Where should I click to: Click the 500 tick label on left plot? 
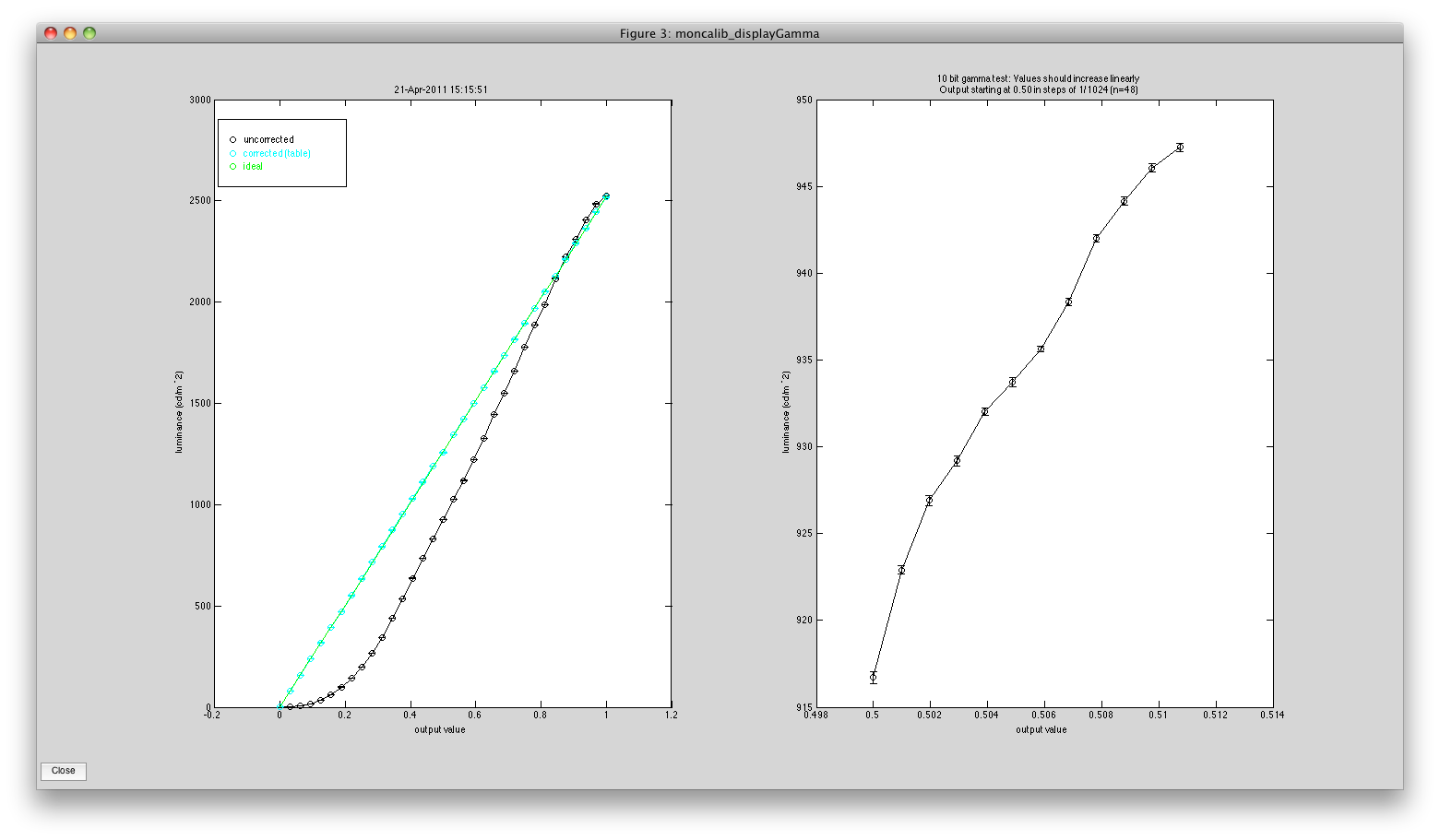point(203,607)
